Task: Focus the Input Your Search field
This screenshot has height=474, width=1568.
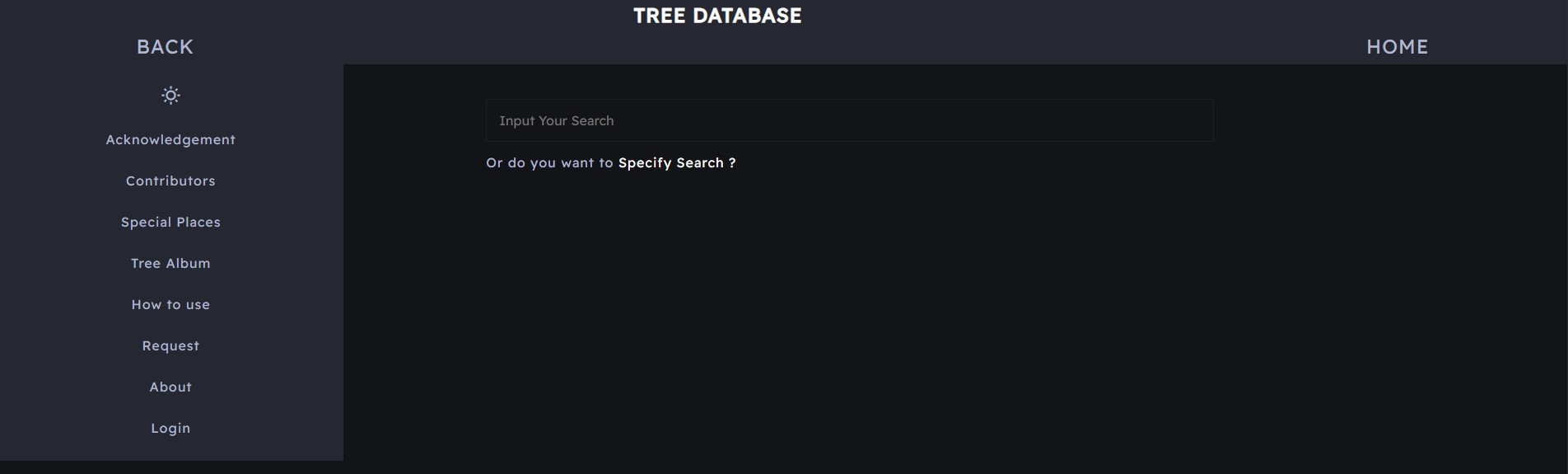Action: [849, 120]
